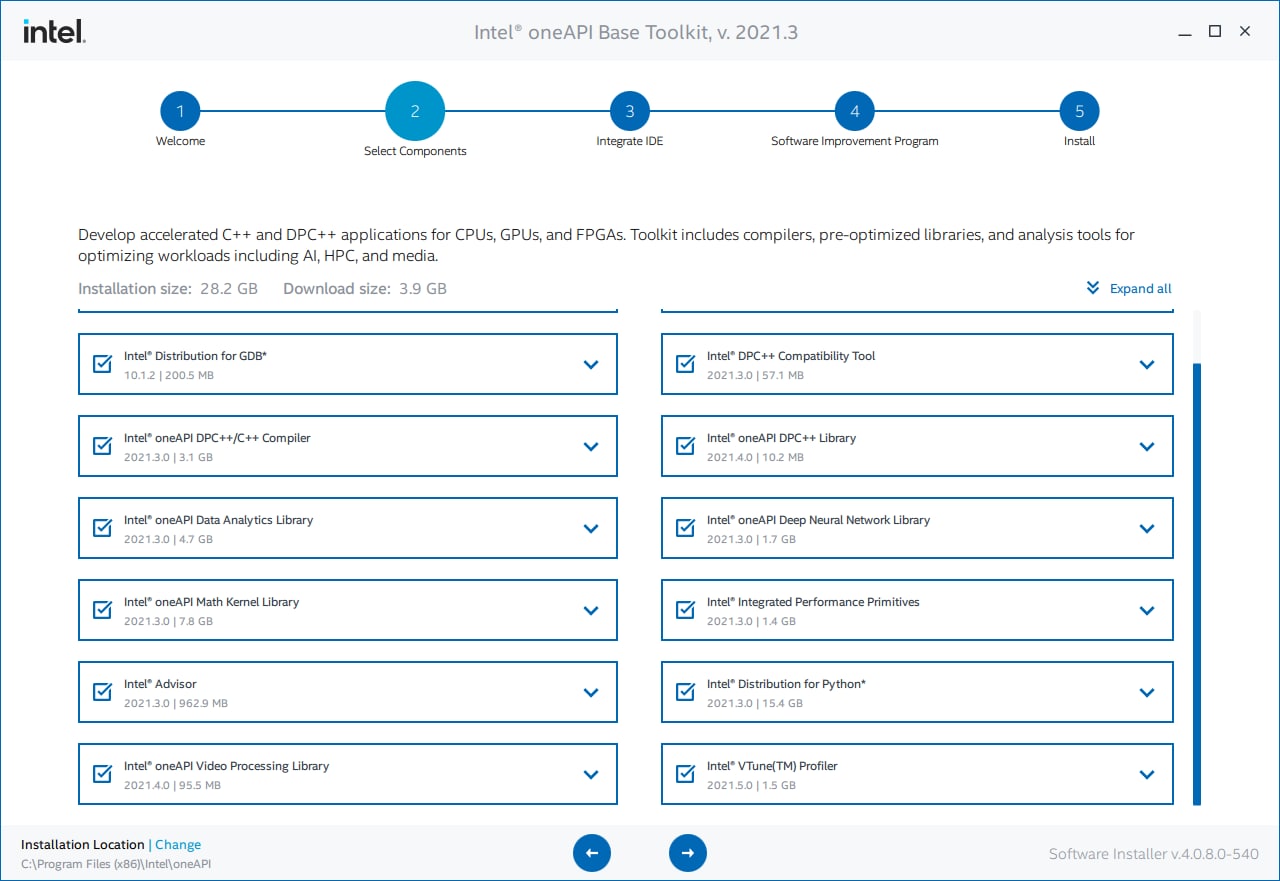Go back with the left arrow button
The image size is (1280, 881).
coord(592,853)
